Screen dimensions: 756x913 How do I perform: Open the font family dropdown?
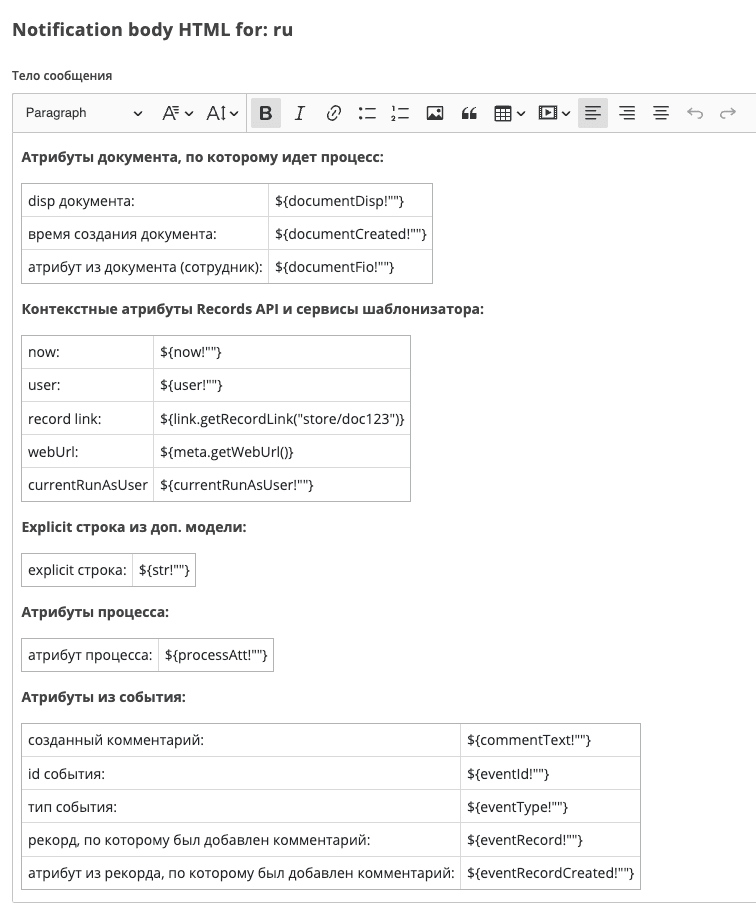click(177, 113)
